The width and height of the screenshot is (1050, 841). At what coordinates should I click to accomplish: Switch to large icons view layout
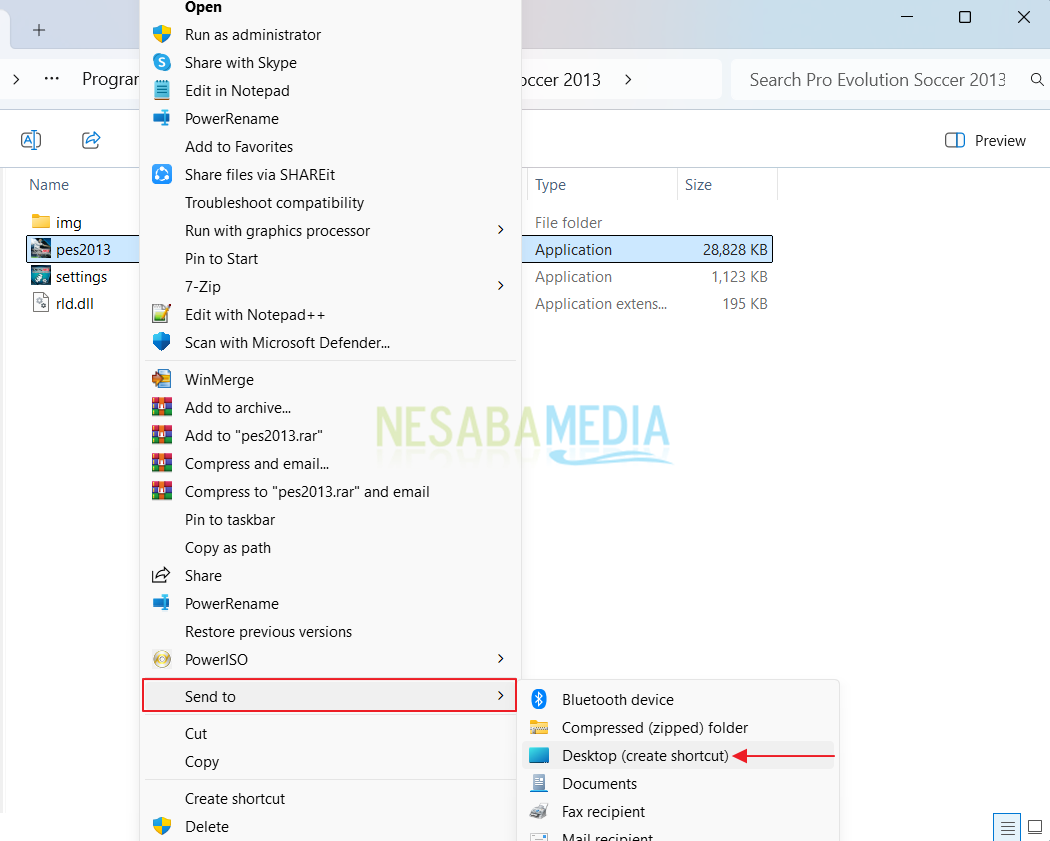pos(1035,828)
